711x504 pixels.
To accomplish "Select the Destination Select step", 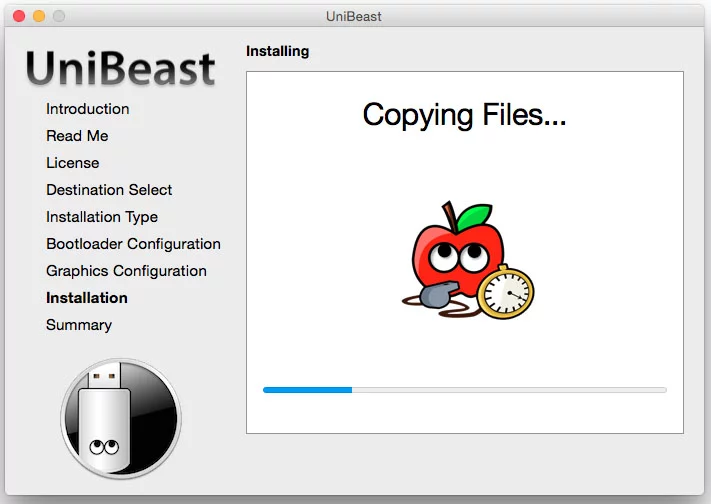I will click(109, 190).
